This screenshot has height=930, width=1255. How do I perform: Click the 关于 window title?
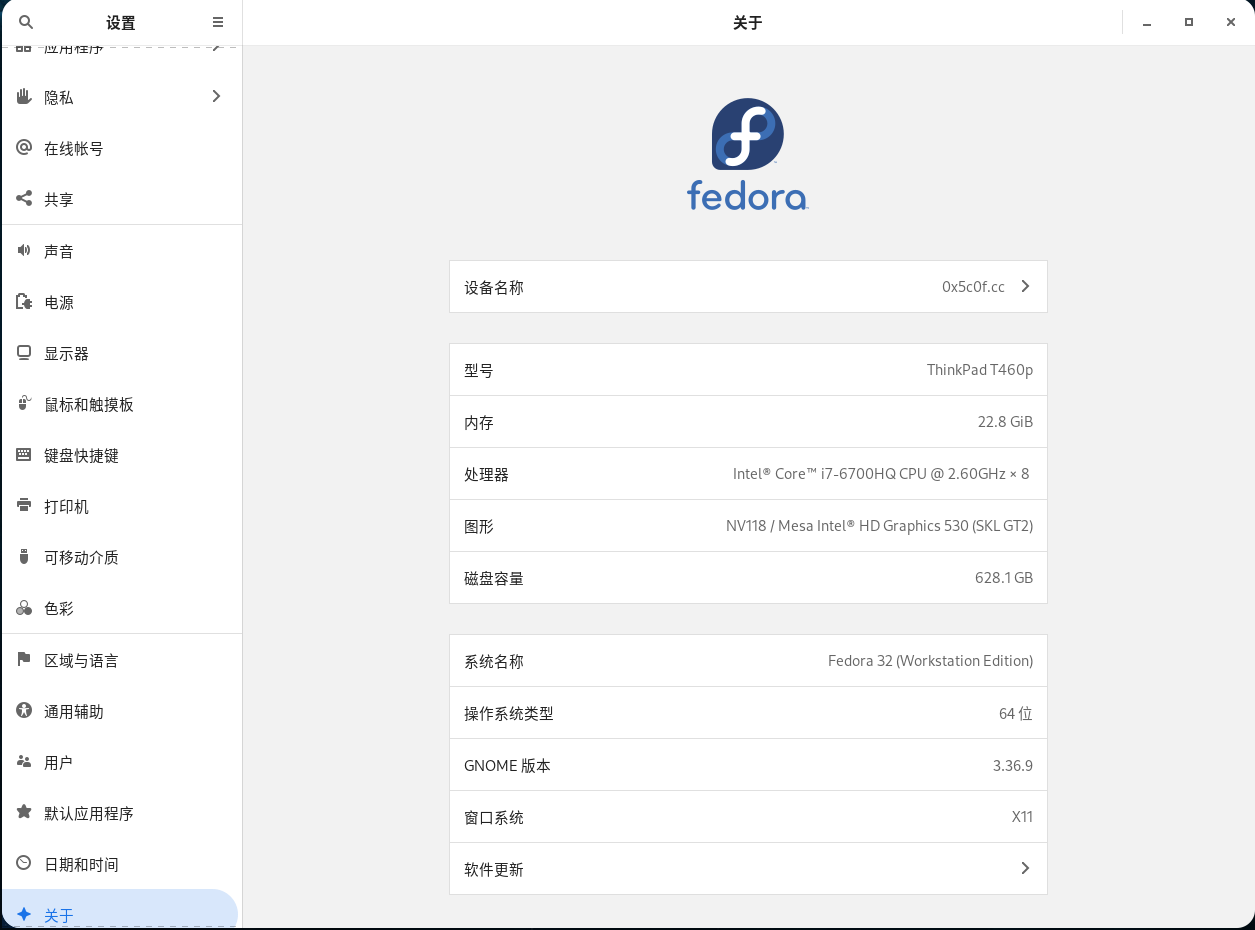point(748,22)
